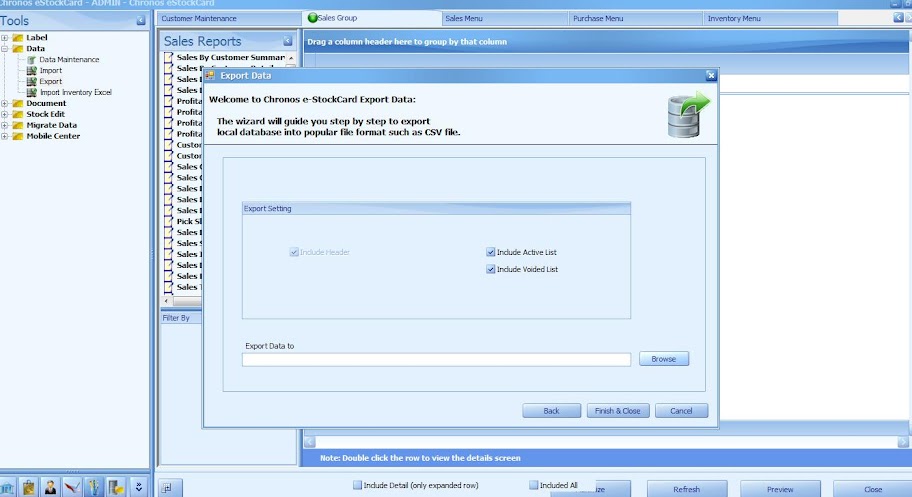Screen dimensions: 912x497
Task: Click Finish & Close button
Action: [x=618, y=411]
